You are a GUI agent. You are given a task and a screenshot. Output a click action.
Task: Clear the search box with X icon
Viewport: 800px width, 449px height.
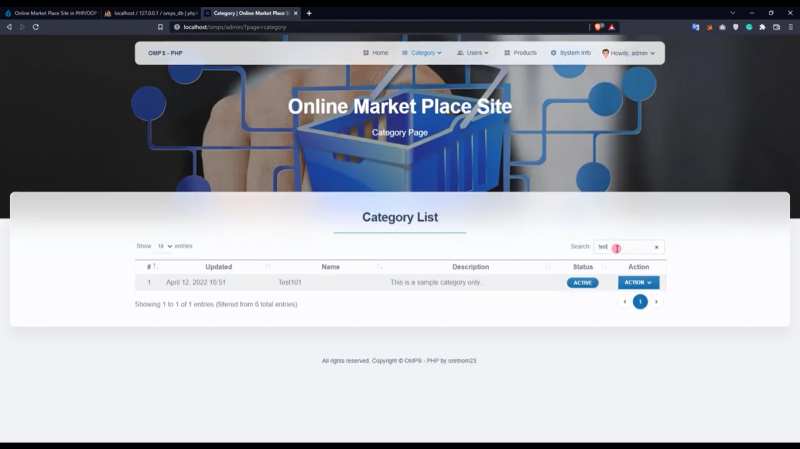point(656,247)
